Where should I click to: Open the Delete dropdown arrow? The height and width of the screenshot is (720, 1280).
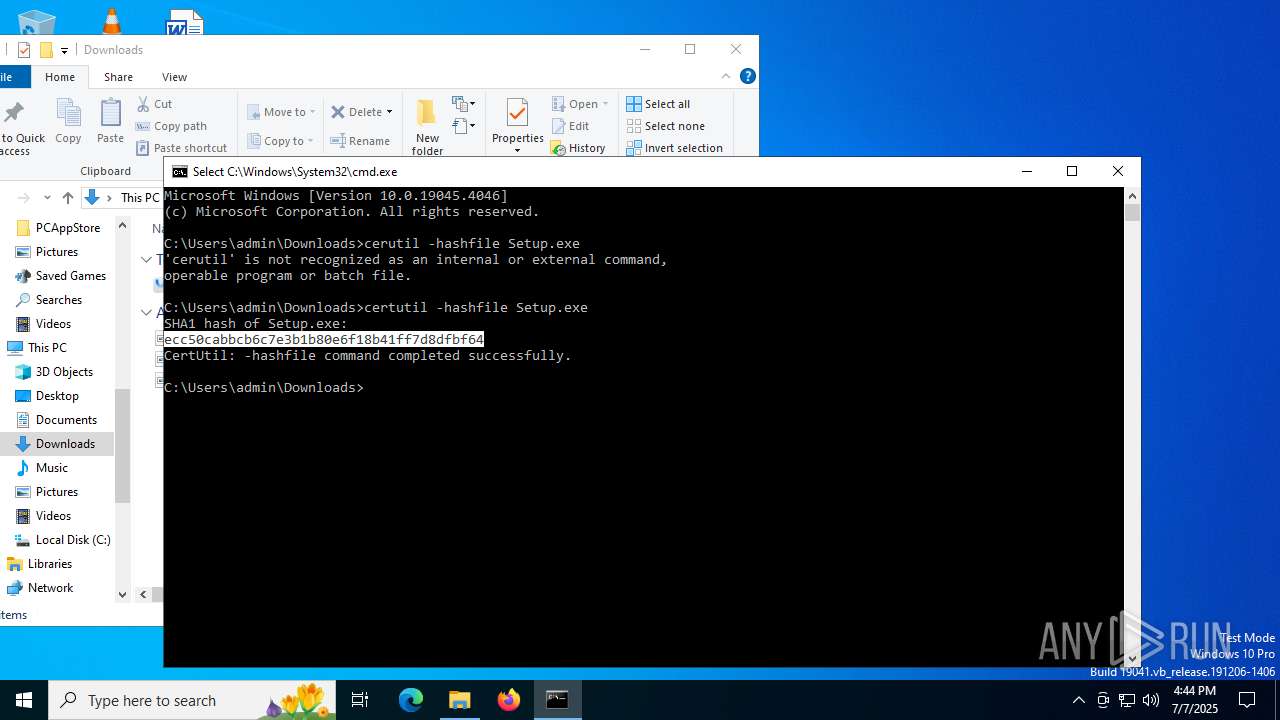click(x=389, y=112)
